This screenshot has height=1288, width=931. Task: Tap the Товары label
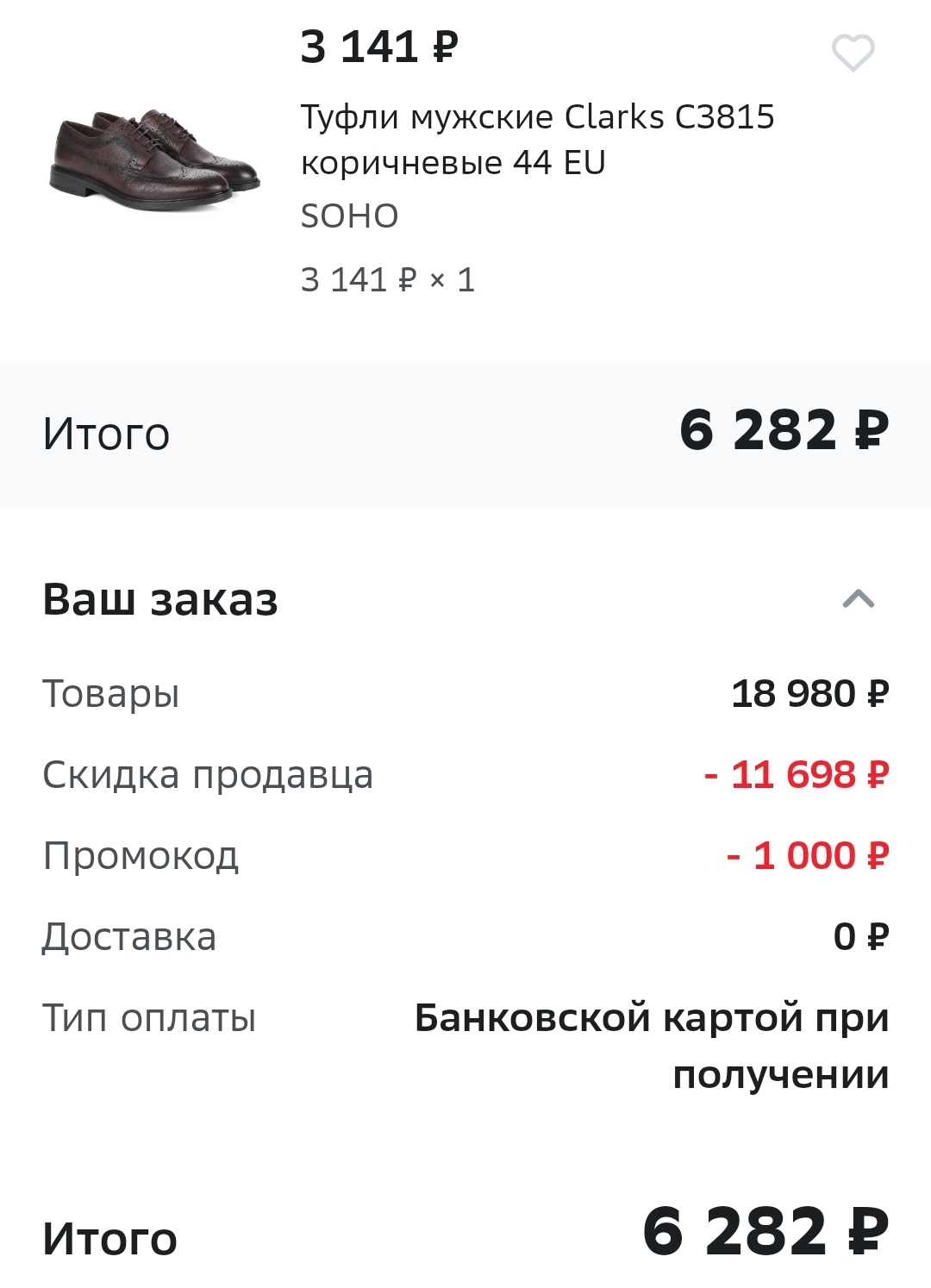[x=111, y=693]
